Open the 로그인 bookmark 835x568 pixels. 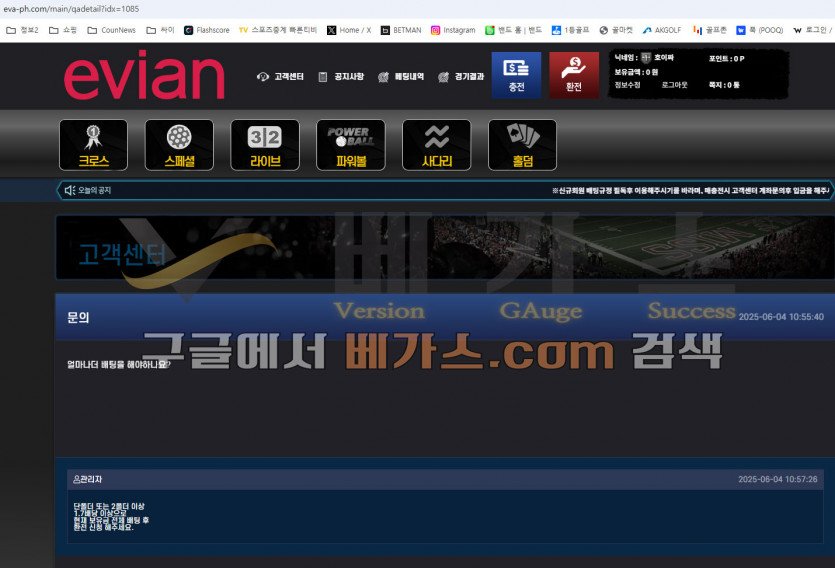[812, 30]
